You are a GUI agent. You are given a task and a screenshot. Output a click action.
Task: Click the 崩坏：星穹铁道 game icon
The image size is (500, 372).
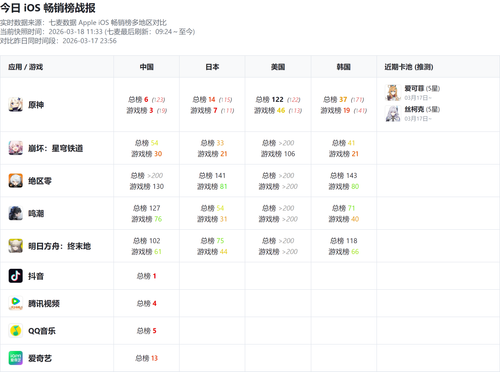(x=15, y=148)
